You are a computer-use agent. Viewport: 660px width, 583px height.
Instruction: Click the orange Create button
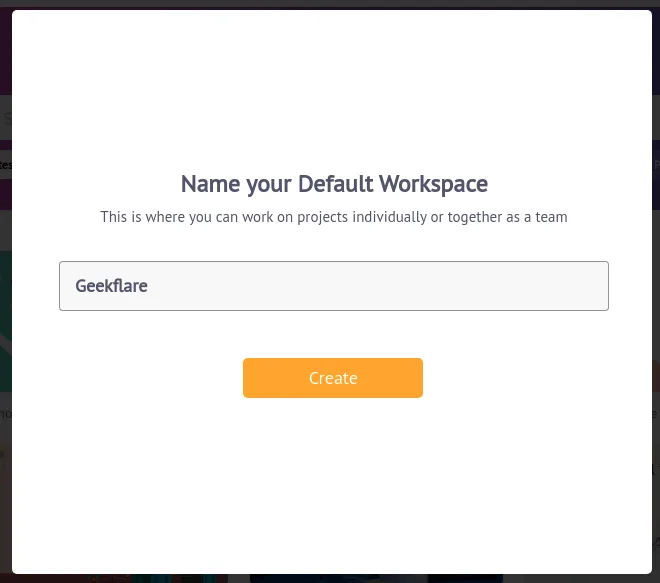click(x=333, y=378)
